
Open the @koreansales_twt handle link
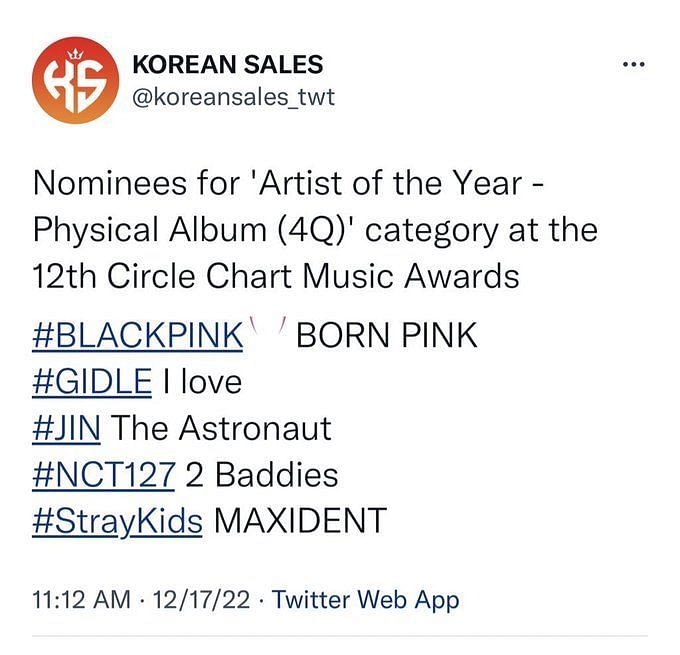[233, 97]
